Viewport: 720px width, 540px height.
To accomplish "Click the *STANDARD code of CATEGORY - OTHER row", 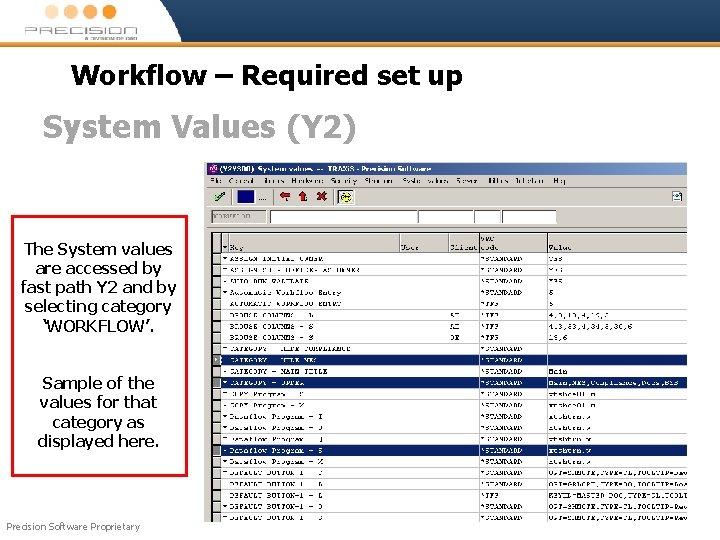I will click(501, 382).
